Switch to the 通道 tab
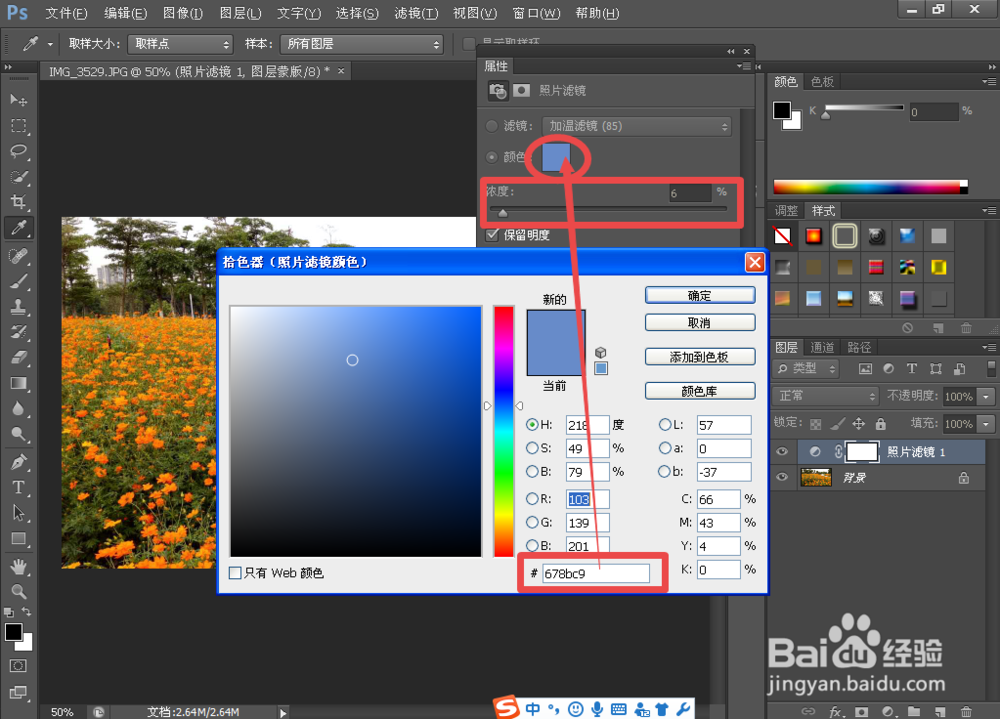Viewport: 1000px width, 719px height. (x=822, y=347)
